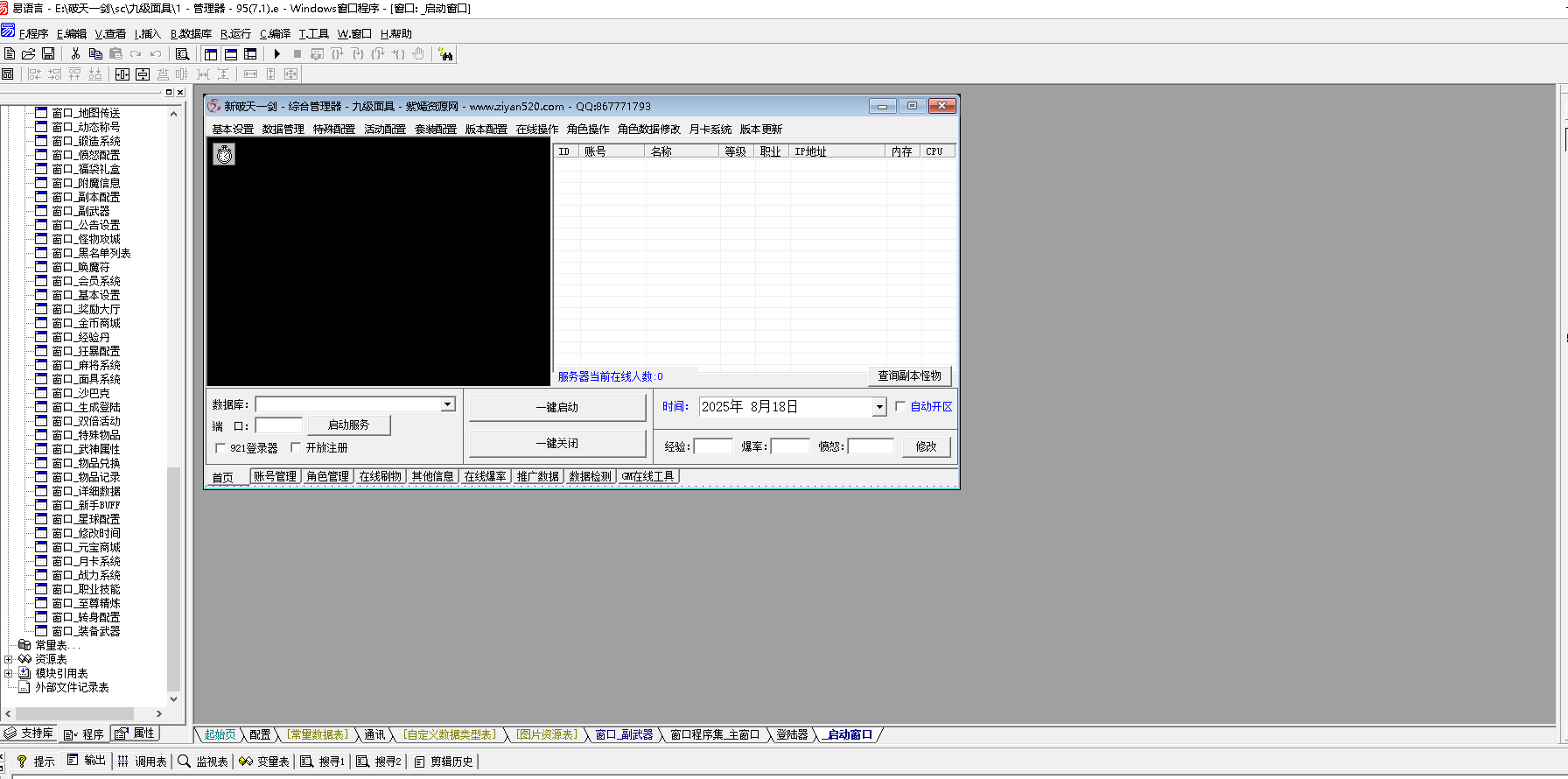The height and width of the screenshot is (779, 1568).
Task: Check the 自动开区 checkbox
Action: (900, 407)
